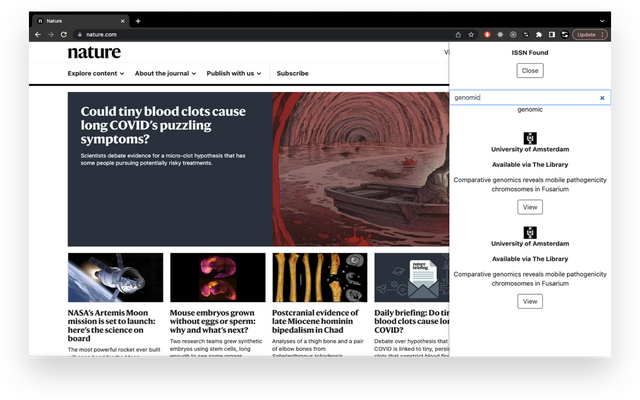Click View for the second library result

[530, 301]
